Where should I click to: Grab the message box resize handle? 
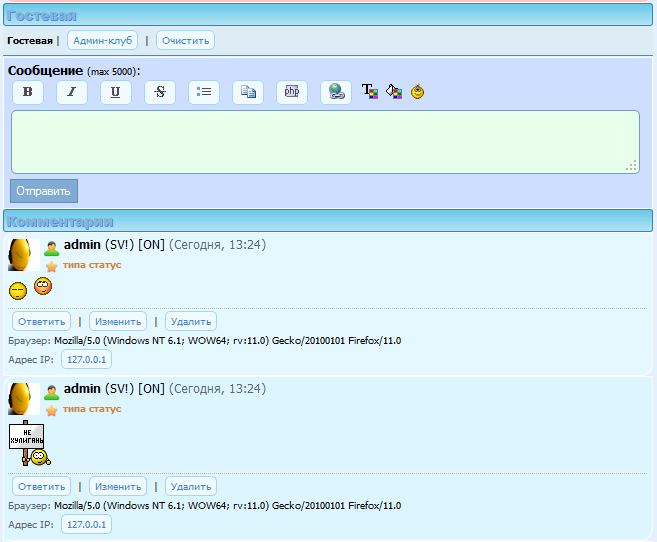(631, 165)
